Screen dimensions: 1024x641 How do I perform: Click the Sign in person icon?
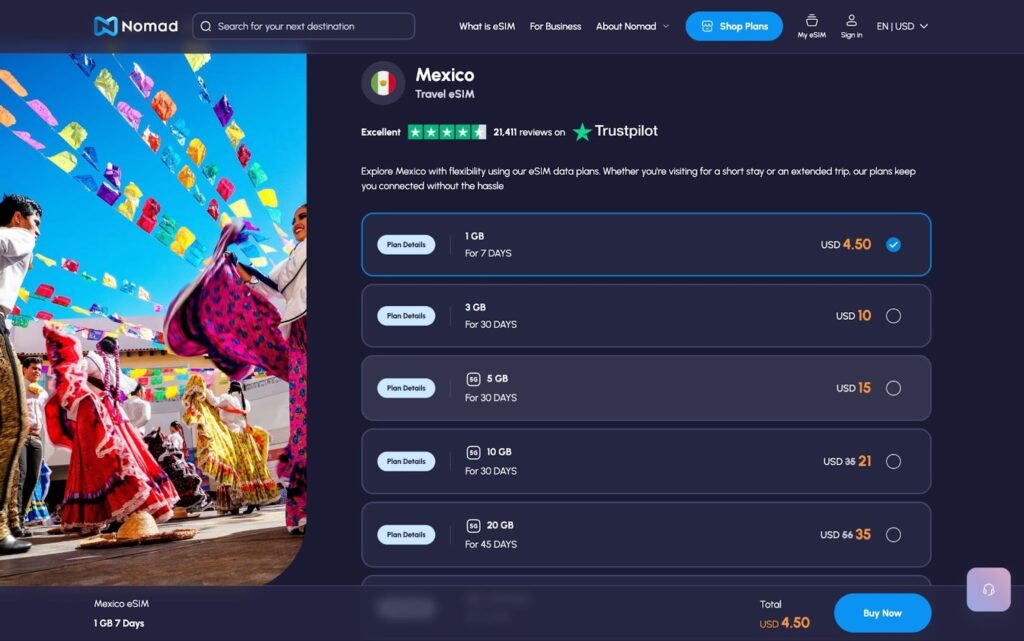point(851,22)
